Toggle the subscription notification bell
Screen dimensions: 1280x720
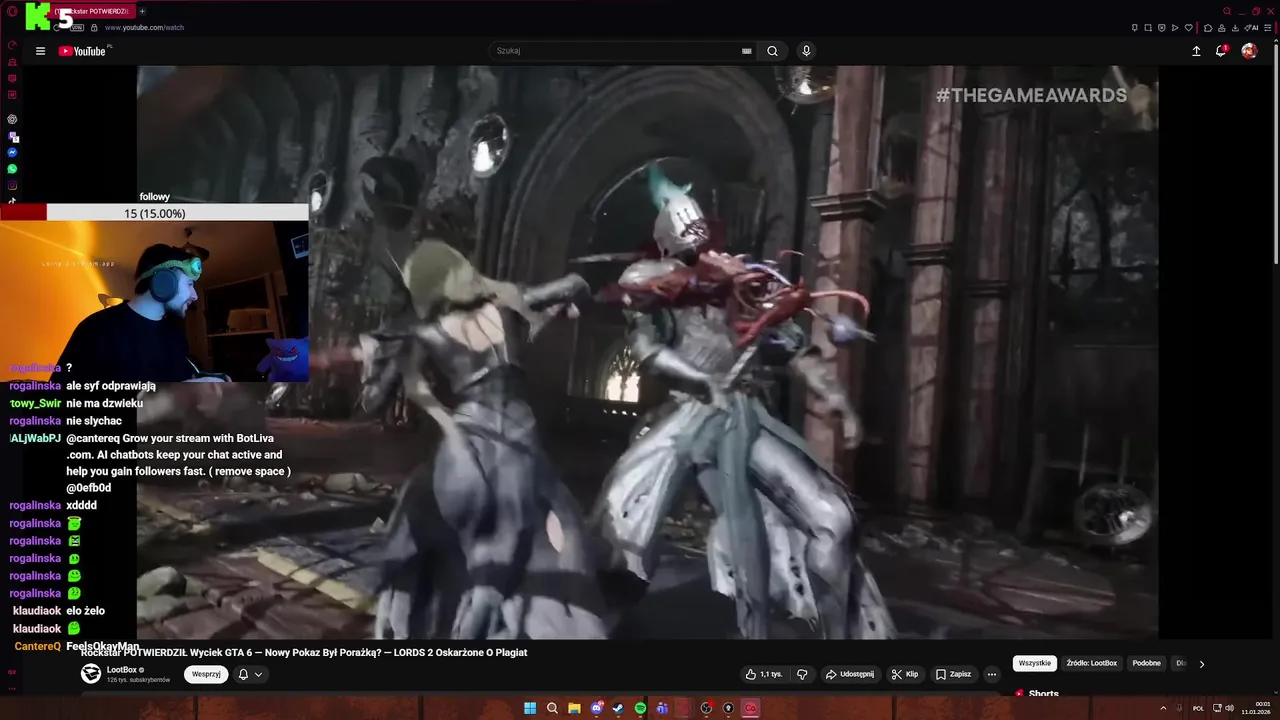tap(243, 674)
